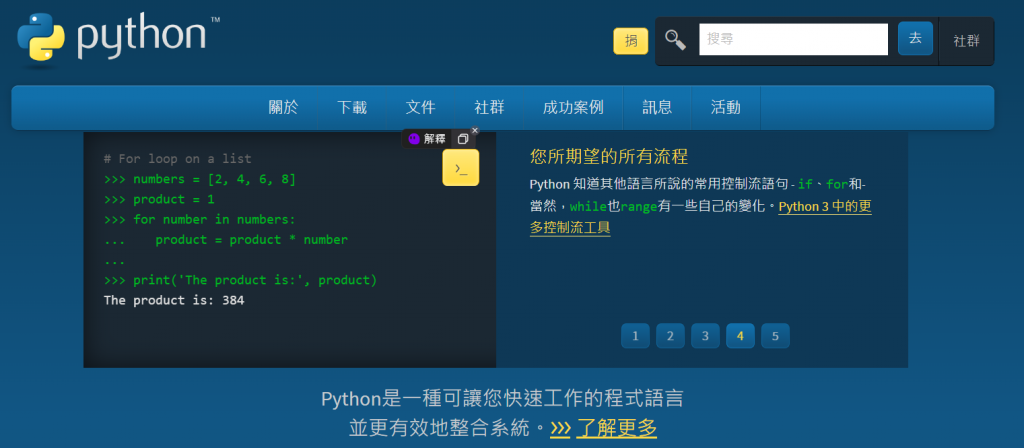Viewport: 1024px width, 448px height.
Task: Switch to slide 1
Action: click(635, 336)
